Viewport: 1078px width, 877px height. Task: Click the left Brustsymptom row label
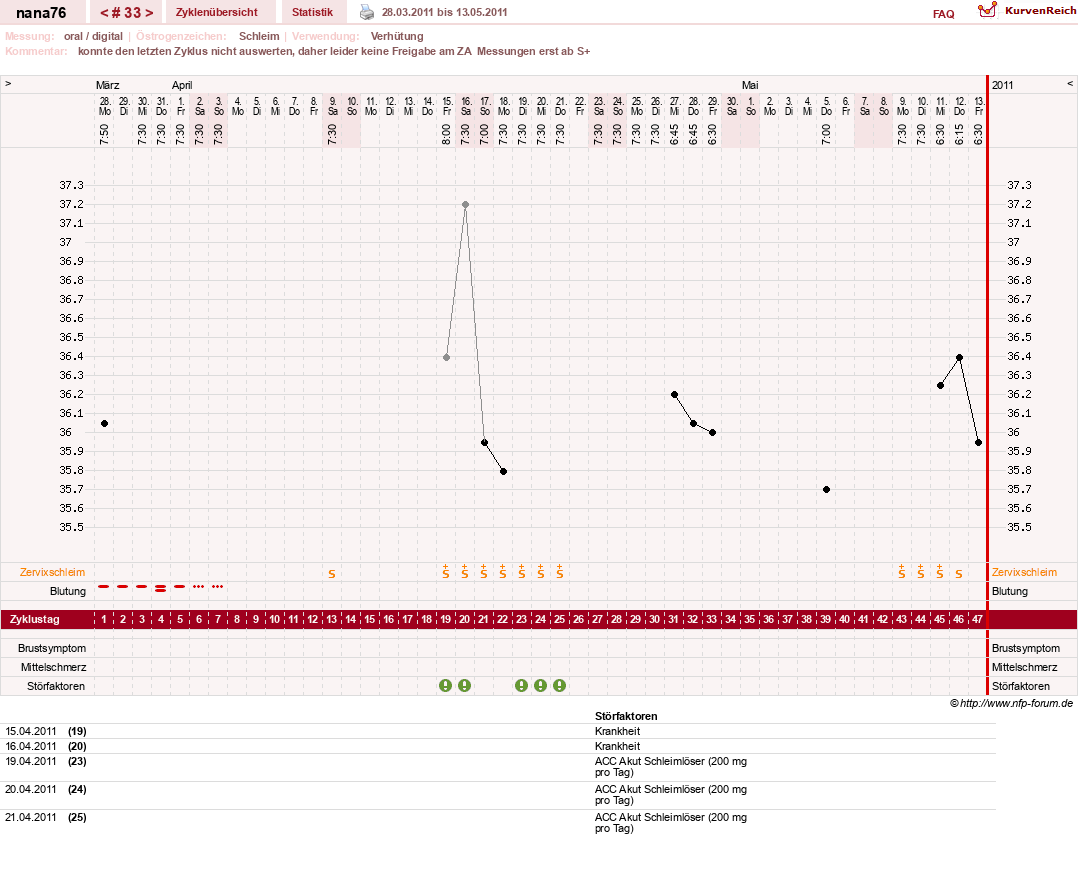click(52, 648)
